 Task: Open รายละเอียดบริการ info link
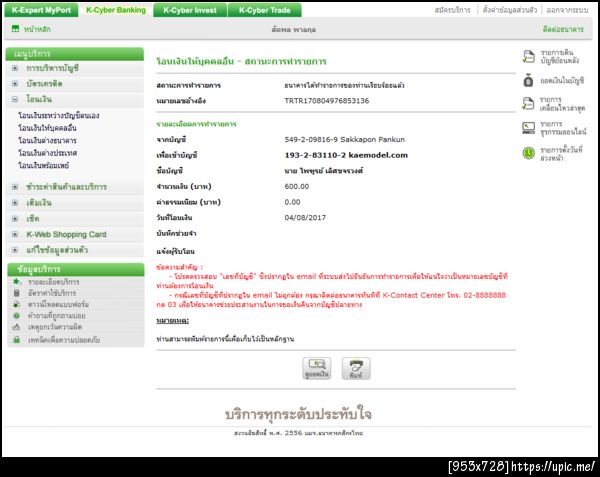pyautogui.click(x=54, y=282)
